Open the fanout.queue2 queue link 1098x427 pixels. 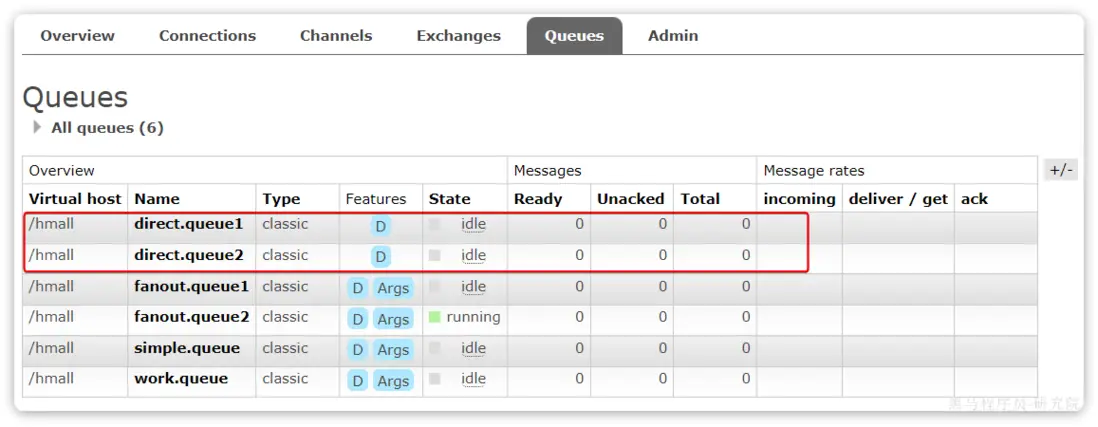coord(191,317)
